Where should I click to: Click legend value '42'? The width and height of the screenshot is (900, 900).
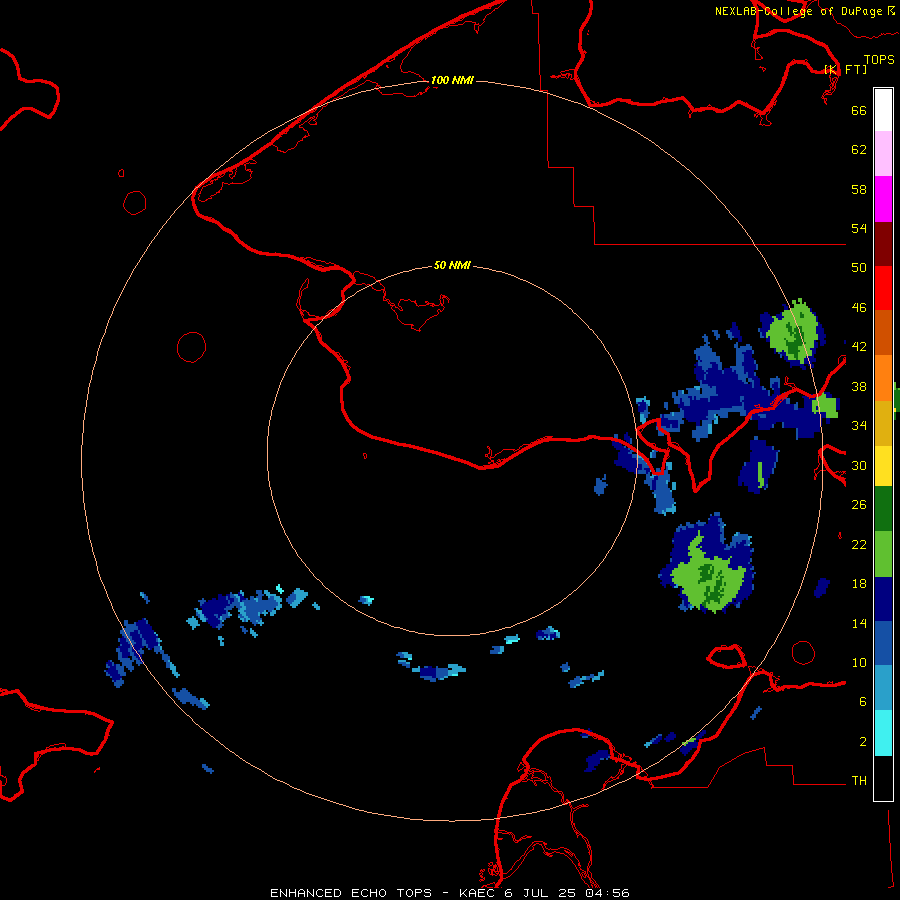859,347
